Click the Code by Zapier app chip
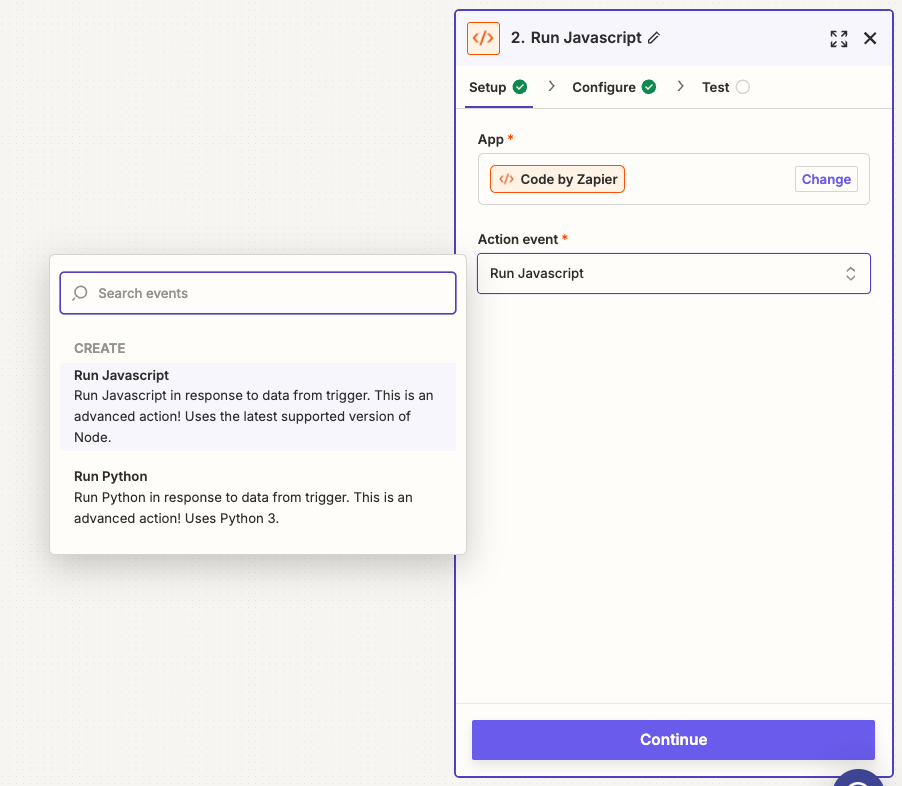 click(557, 179)
